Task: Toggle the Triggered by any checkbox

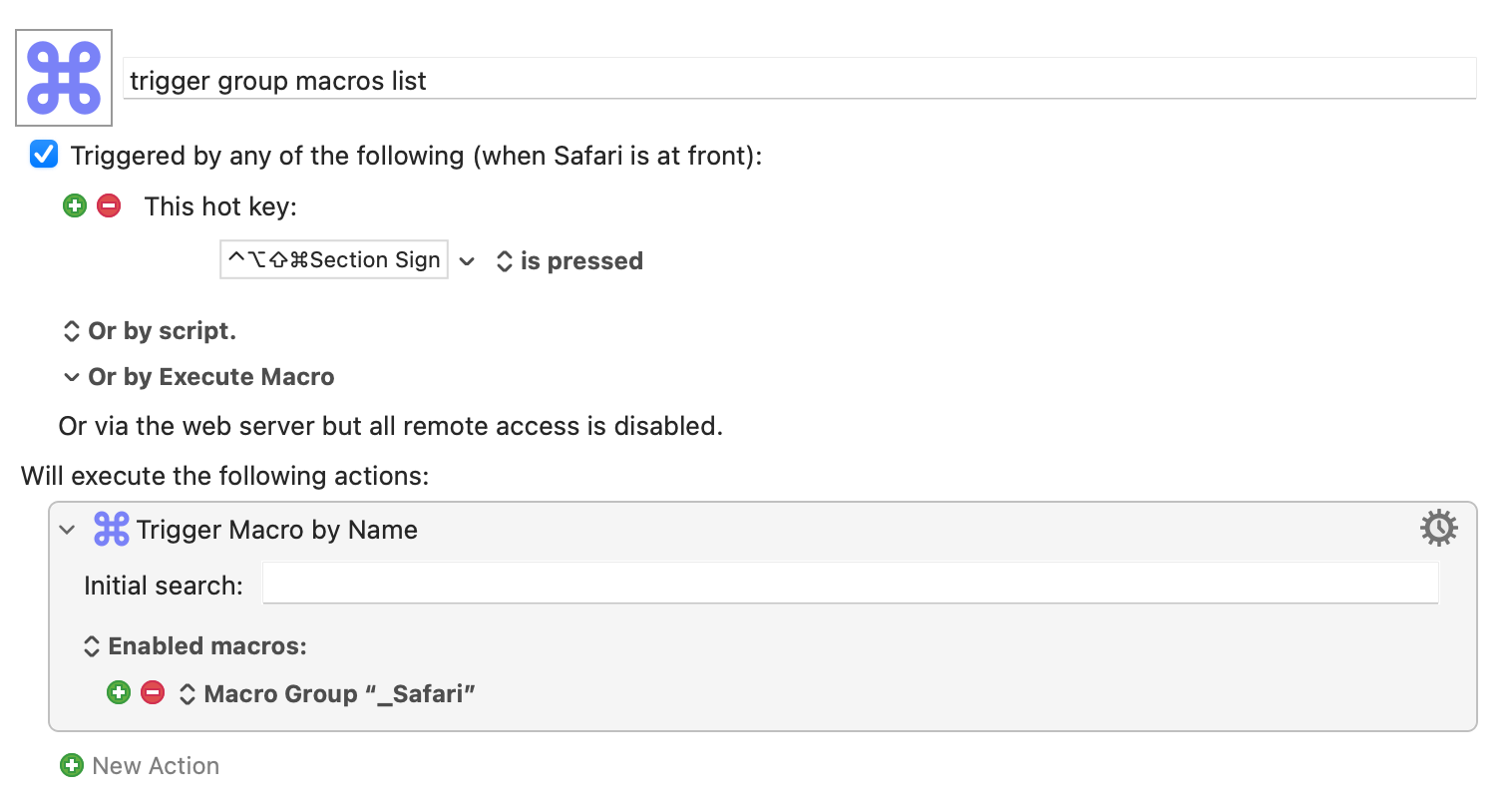Action: (x=44, y=154)
